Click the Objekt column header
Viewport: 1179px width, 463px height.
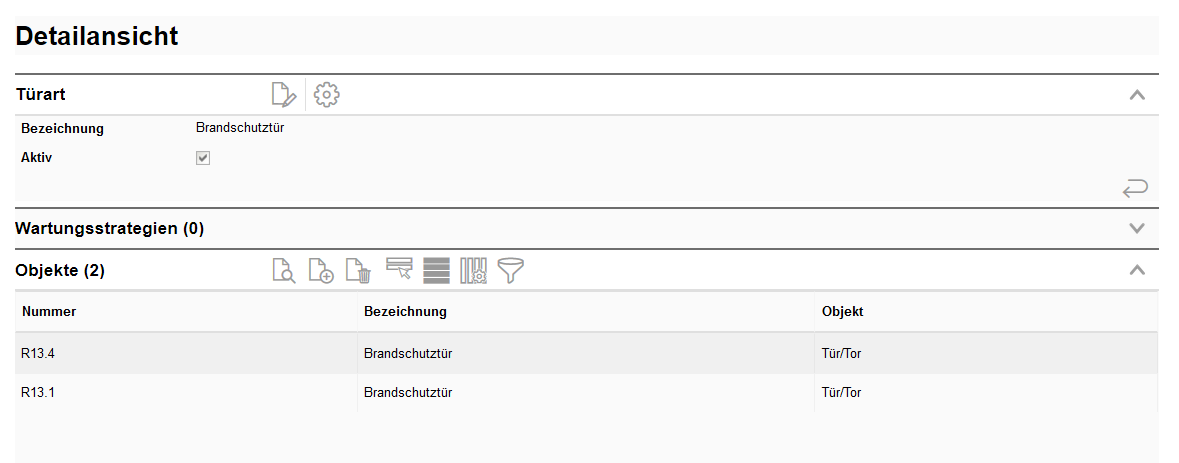pyautogui.click(x=842, y=312)
